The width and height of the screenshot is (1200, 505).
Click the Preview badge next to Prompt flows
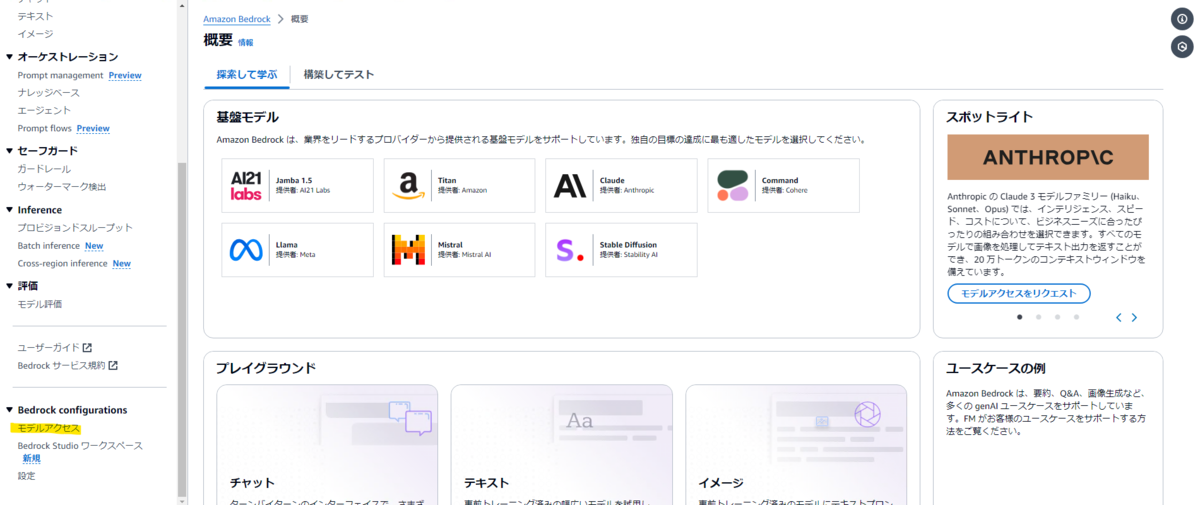(x=93, y=128)
